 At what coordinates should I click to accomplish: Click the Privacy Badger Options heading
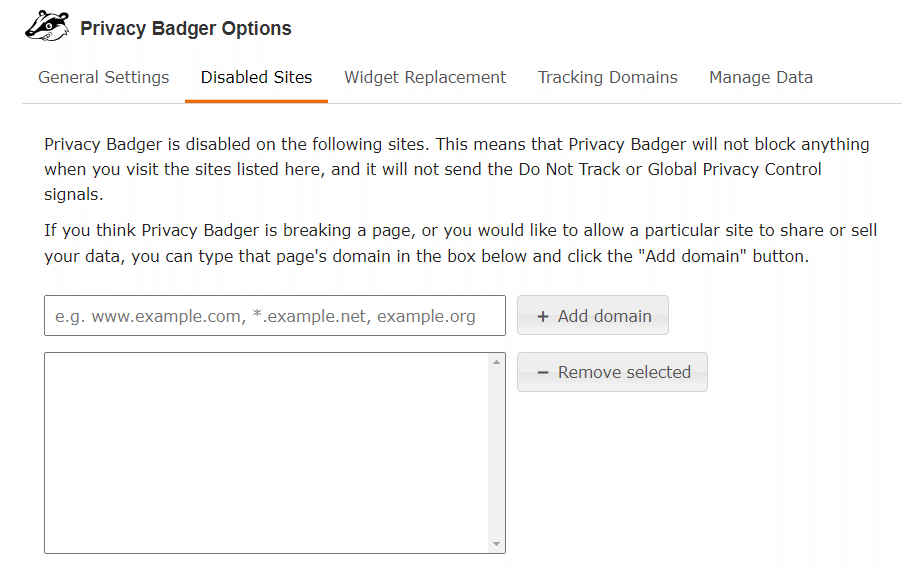coord(186,28)
